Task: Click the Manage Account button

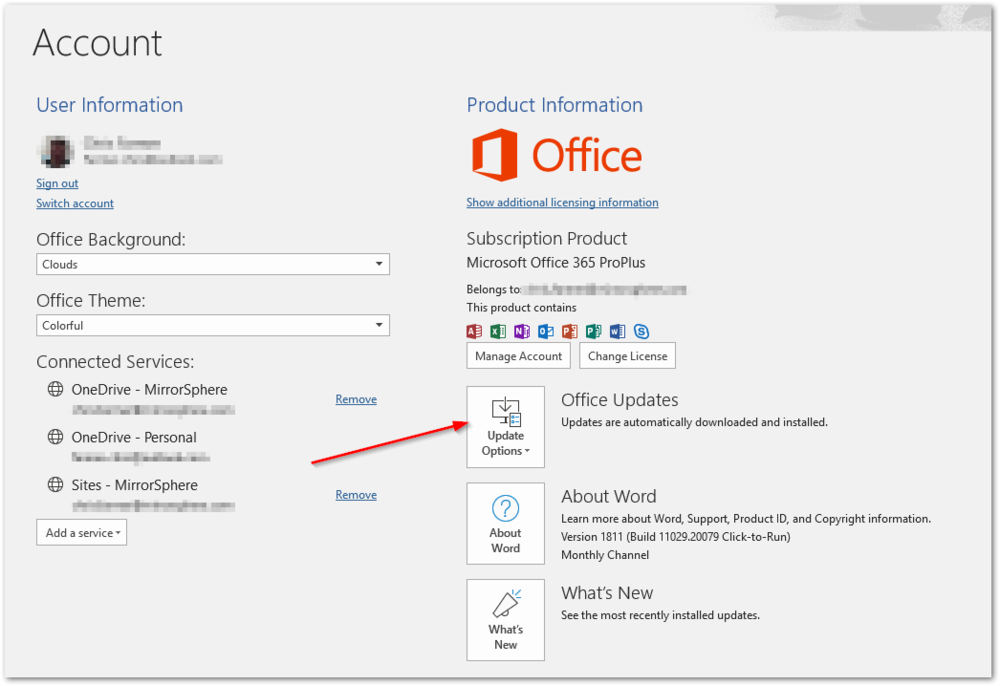Action: click(x=518, y=356)
